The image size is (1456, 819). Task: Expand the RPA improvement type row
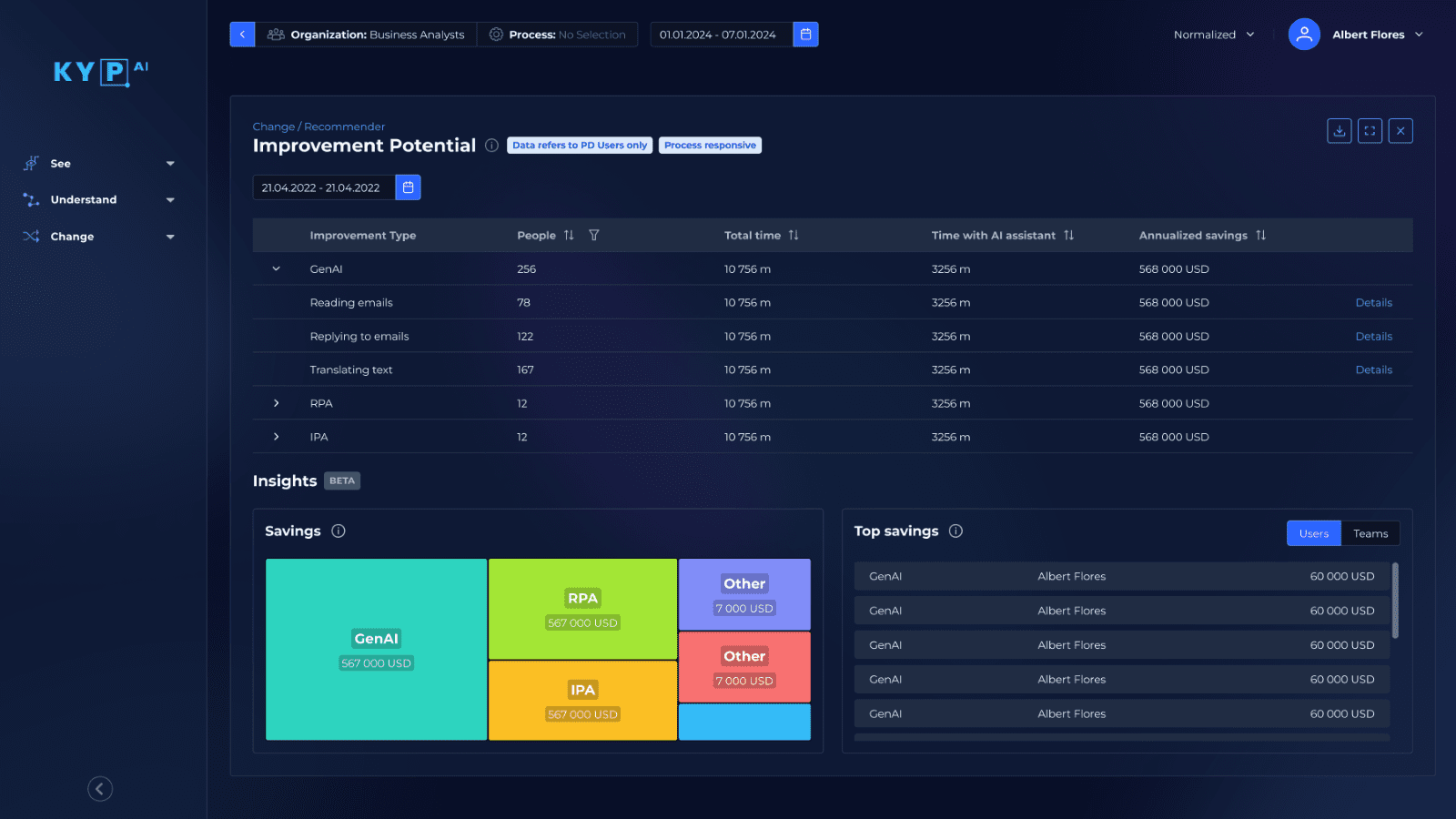pyautogui.click(x=276, y=403)
